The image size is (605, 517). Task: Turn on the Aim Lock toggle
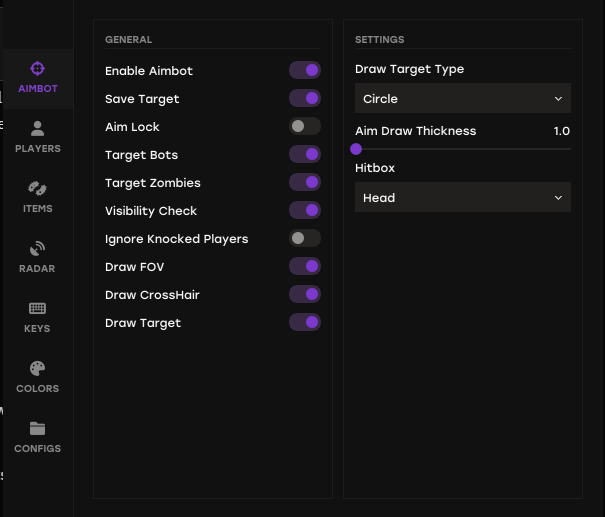click(305, 126)
